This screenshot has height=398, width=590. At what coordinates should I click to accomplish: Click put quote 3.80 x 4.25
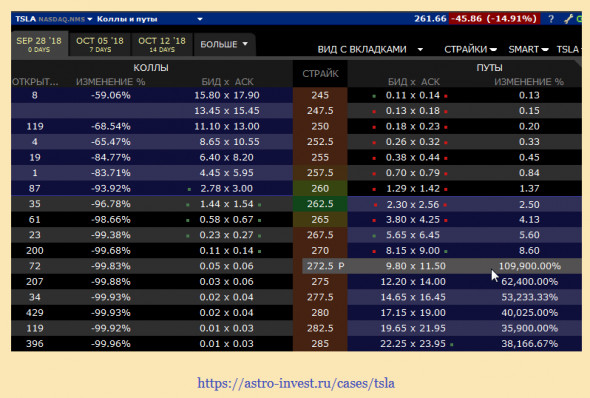pyautogui.click(x=413, y=219)
